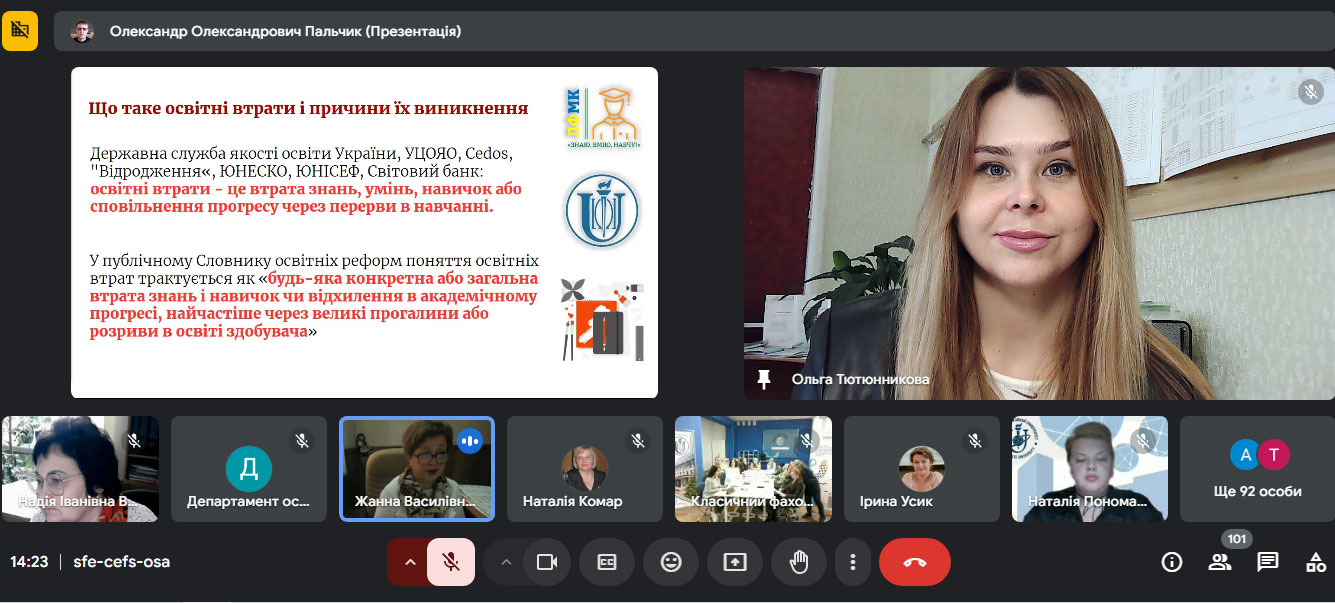The height and width of the screenshot is (603, 1335).
Task: Open the chat with everyone panel
Action: coord(1268,562)
